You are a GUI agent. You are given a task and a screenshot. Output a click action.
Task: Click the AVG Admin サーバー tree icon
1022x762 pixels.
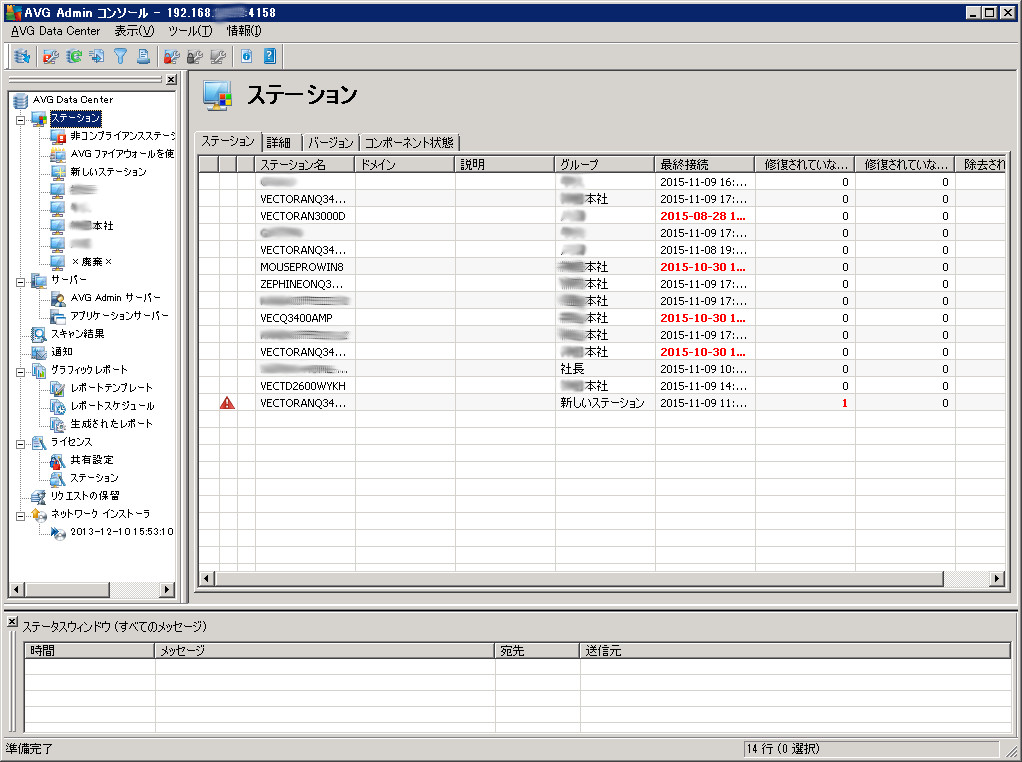coord(58,299)
